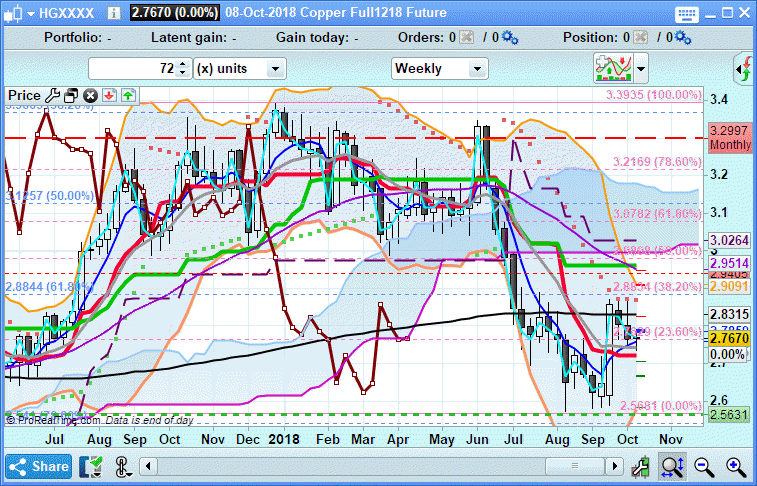Image resolution: width=757 pixels, height=486 pixels.
Task: Click the 2.9514 axis price label
Action: (x=729, y=264)
